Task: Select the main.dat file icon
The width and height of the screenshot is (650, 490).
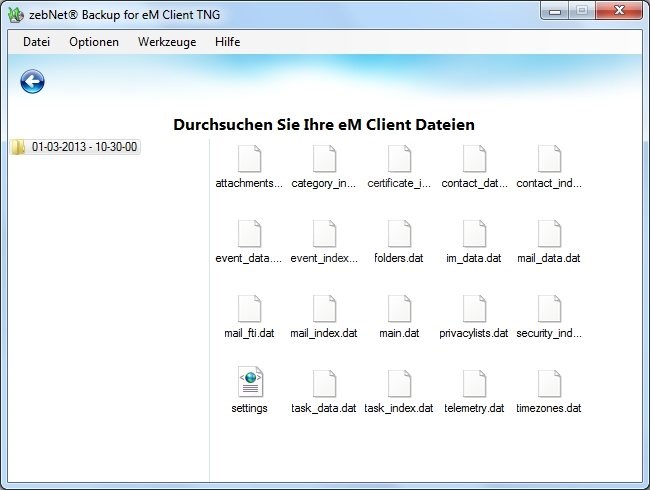Action: [x=399, y=308]
